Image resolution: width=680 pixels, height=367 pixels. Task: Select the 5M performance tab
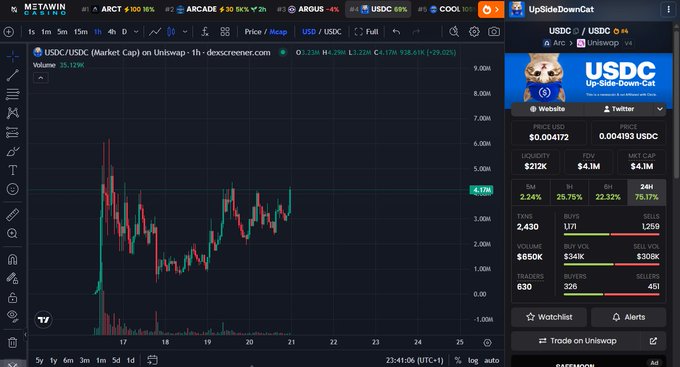pyautogui.click(x=530, y=192)
